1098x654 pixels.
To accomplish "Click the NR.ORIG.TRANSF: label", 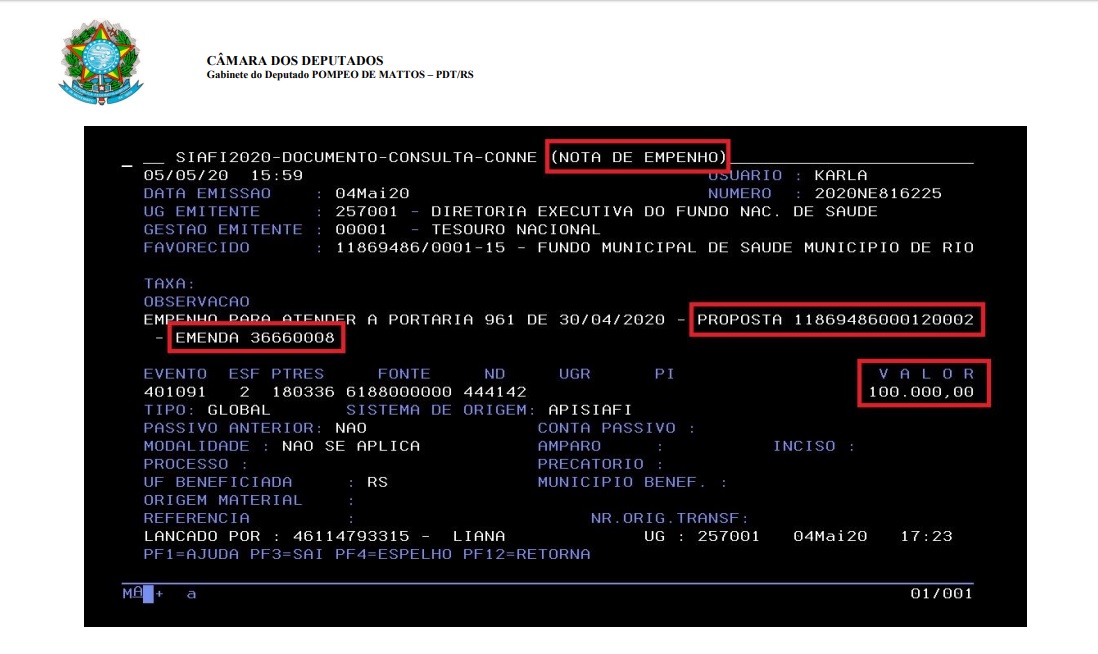I will pos(670,519).
